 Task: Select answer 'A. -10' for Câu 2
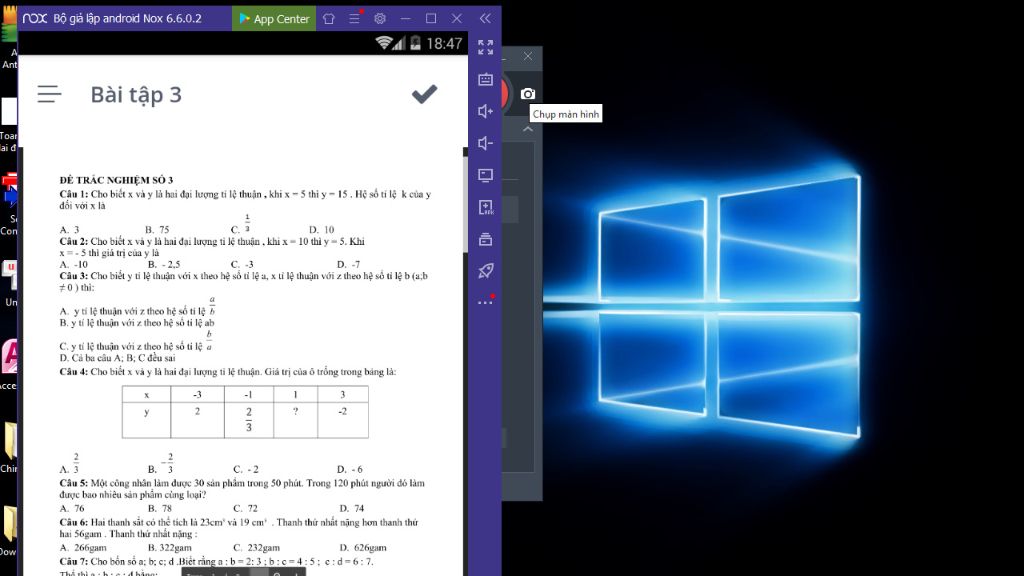tap(74, 264)
